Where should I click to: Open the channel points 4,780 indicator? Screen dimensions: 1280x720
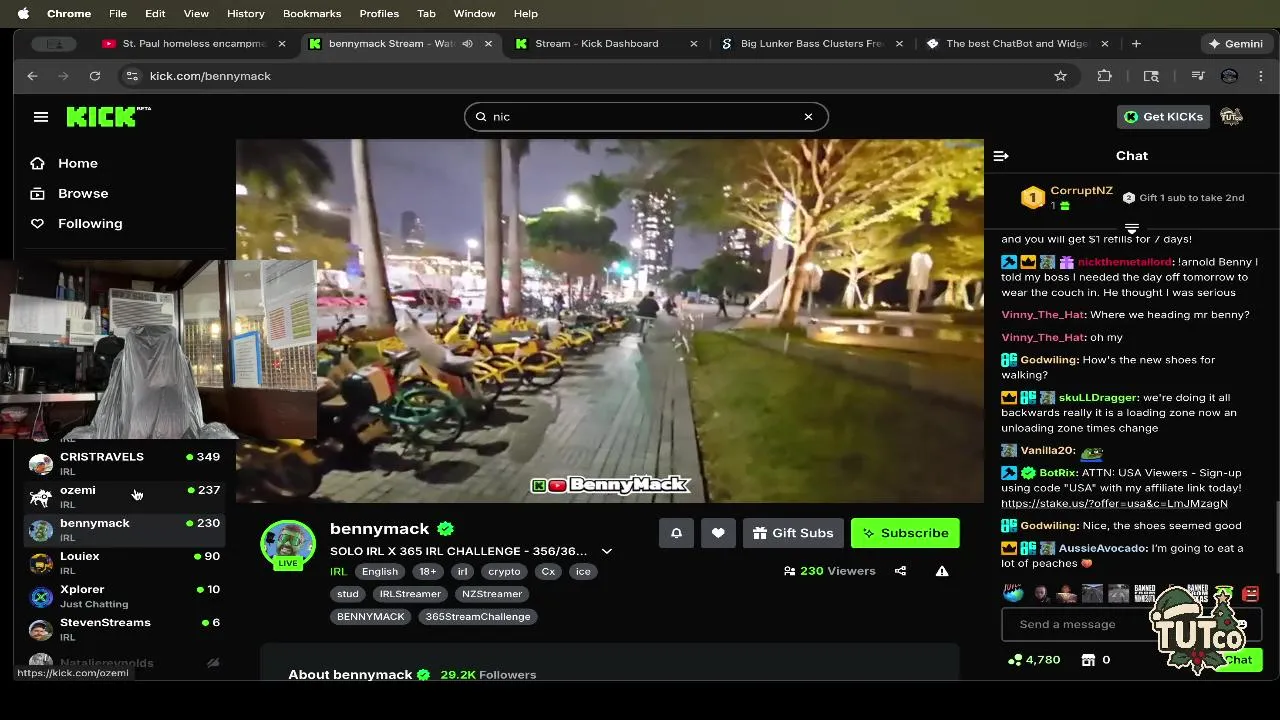pos(1034,660)
